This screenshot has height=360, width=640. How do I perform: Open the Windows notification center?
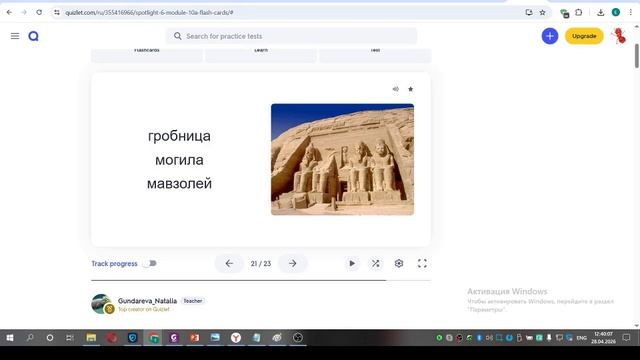[626, 338]
